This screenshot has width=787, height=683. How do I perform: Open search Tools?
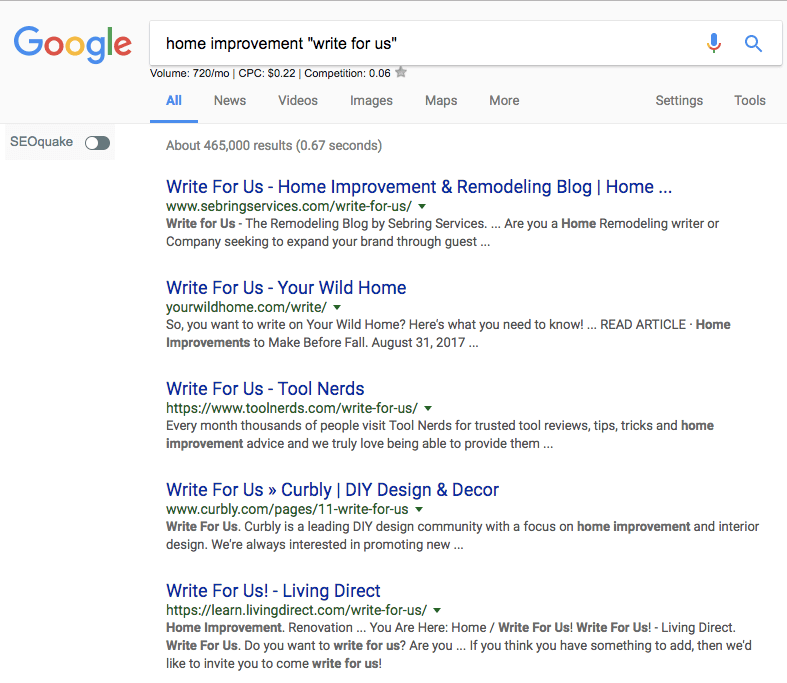click(x=750, y=100)
